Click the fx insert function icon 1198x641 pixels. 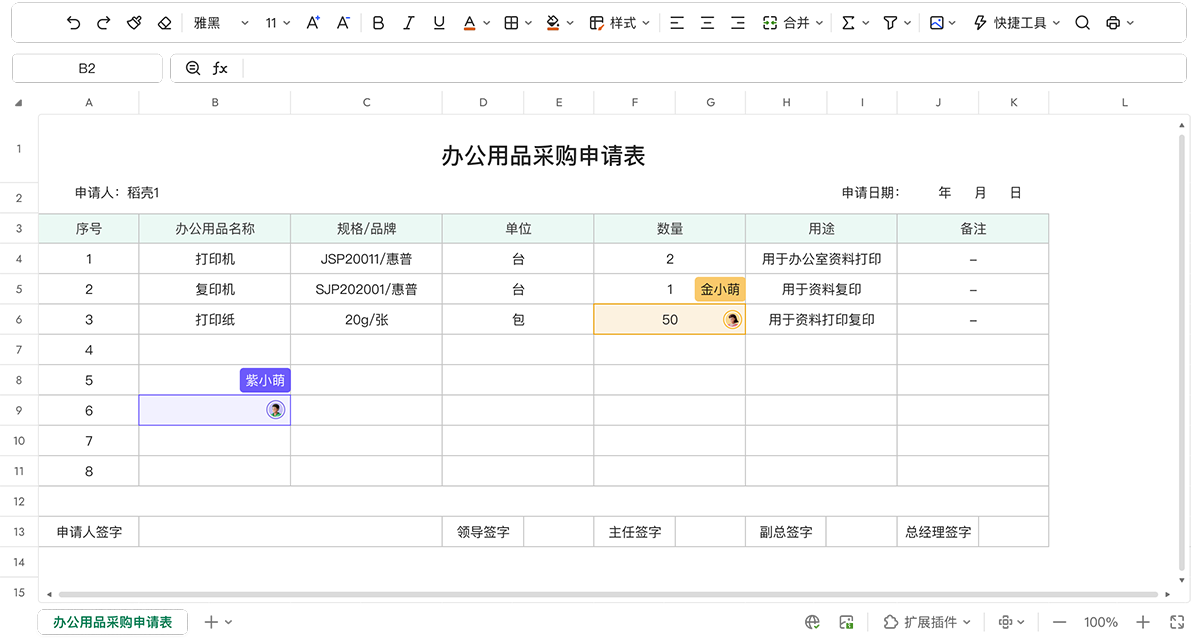pos(220,68)
